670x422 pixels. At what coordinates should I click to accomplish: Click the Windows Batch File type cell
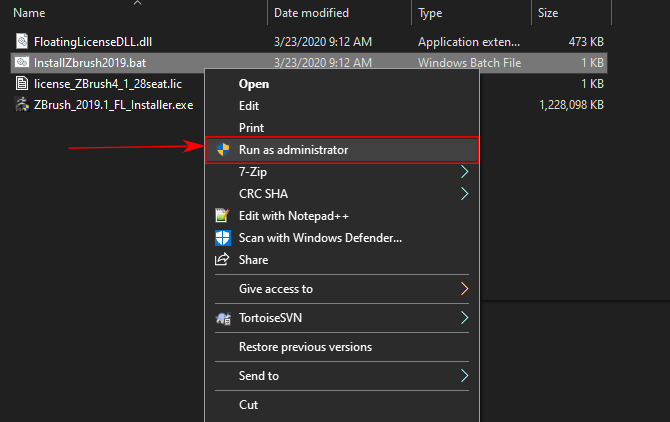coord(469,63)
